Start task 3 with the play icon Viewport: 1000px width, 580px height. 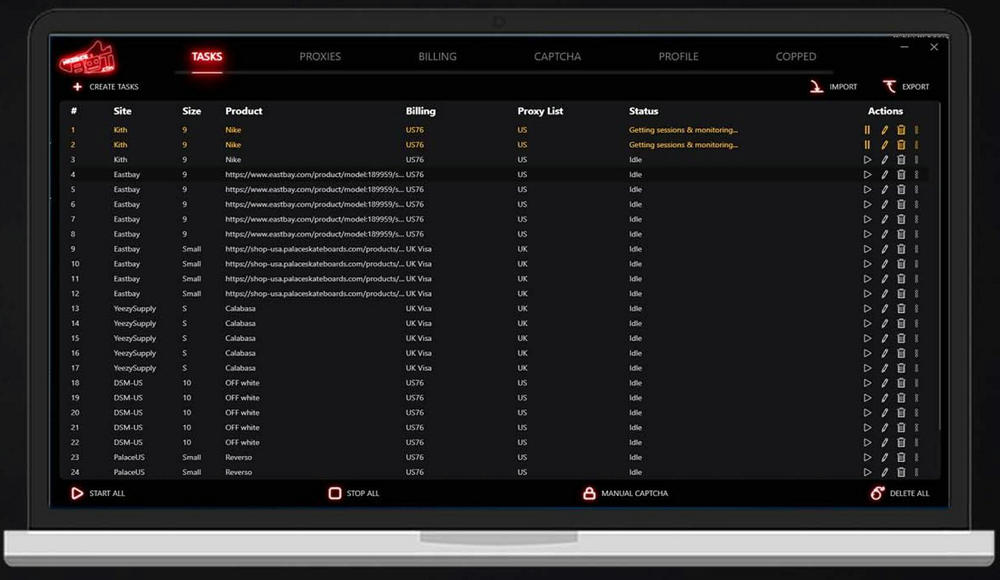click(867, 160)
